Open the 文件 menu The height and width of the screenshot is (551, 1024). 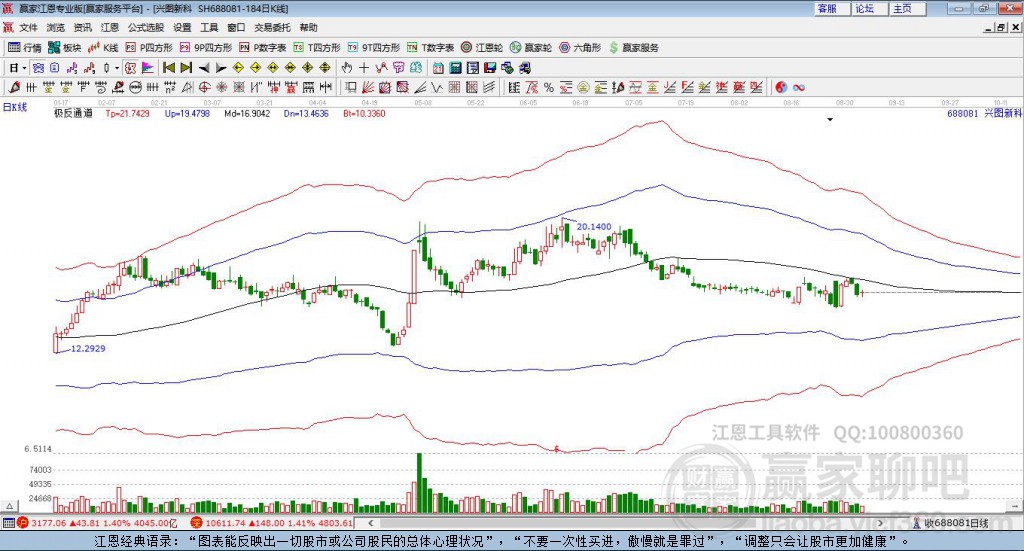coord(29,27)
